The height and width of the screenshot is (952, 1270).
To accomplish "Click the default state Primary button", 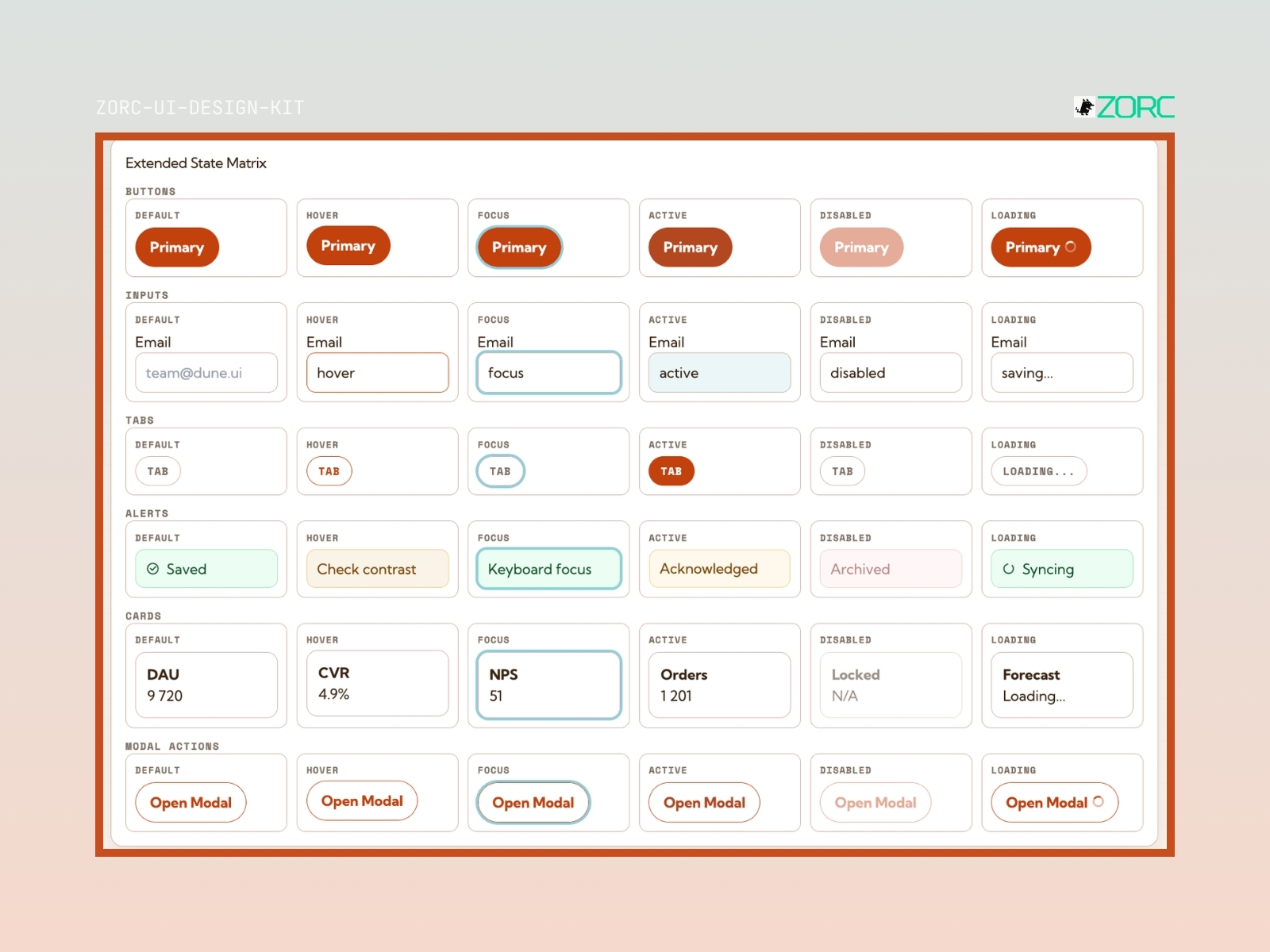I will click(x=177, y=248).
